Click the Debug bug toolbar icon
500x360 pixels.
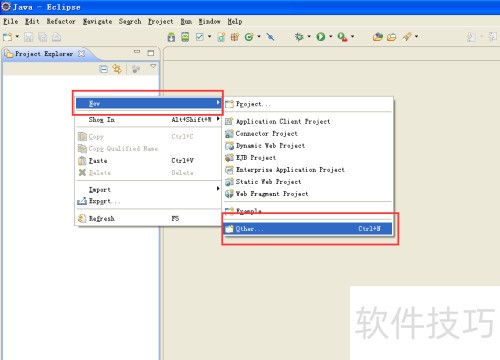pyautogui.click(x=299, y=37)
